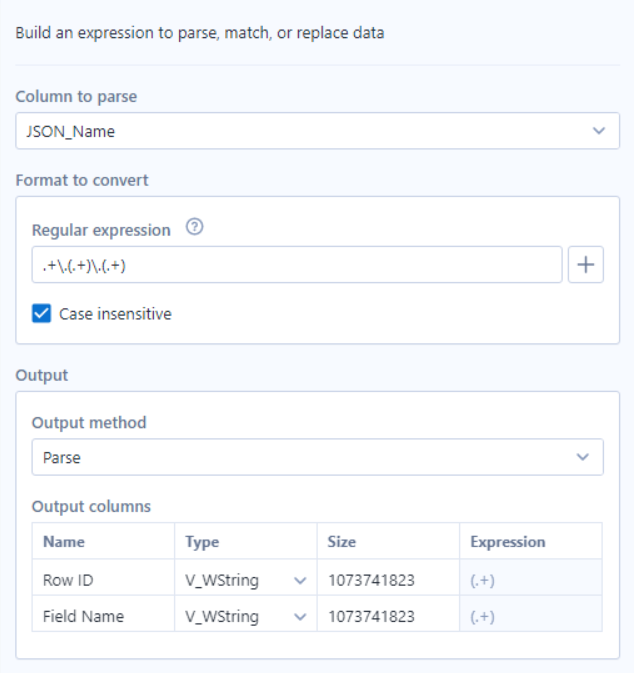The width and height of the screenshot is (634, 673).
Task: Toggle the Case insensitive checkbox
Action: click(42, 313)
